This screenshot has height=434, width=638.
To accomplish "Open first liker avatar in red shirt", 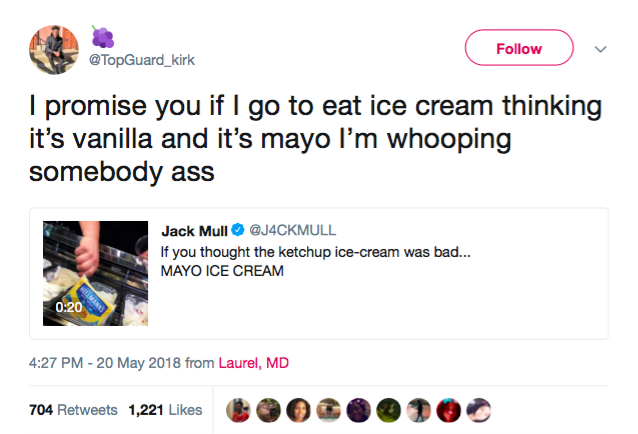I will (240, 410).
